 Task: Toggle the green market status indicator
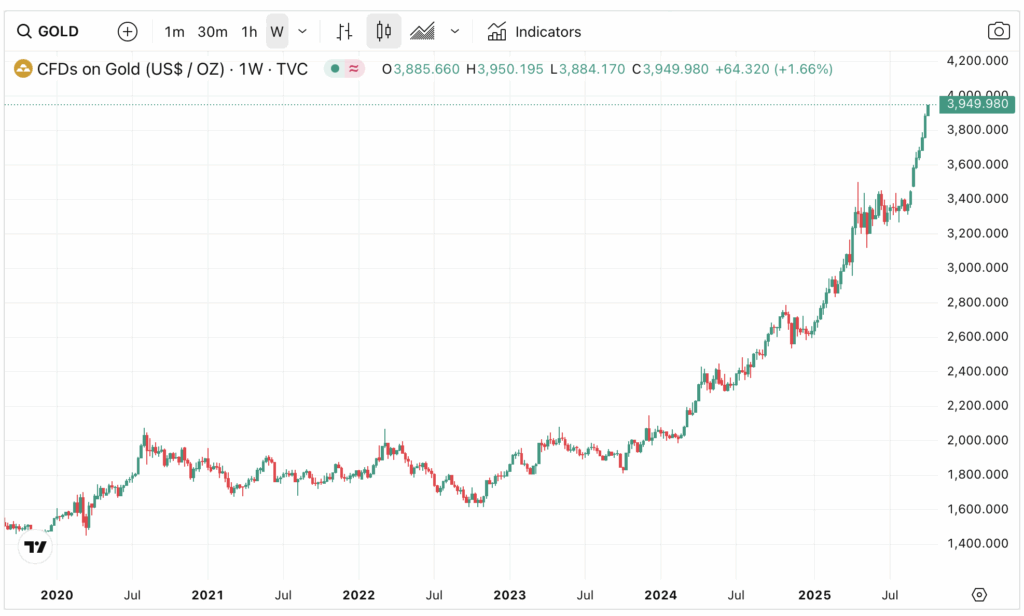pos(335,69)
